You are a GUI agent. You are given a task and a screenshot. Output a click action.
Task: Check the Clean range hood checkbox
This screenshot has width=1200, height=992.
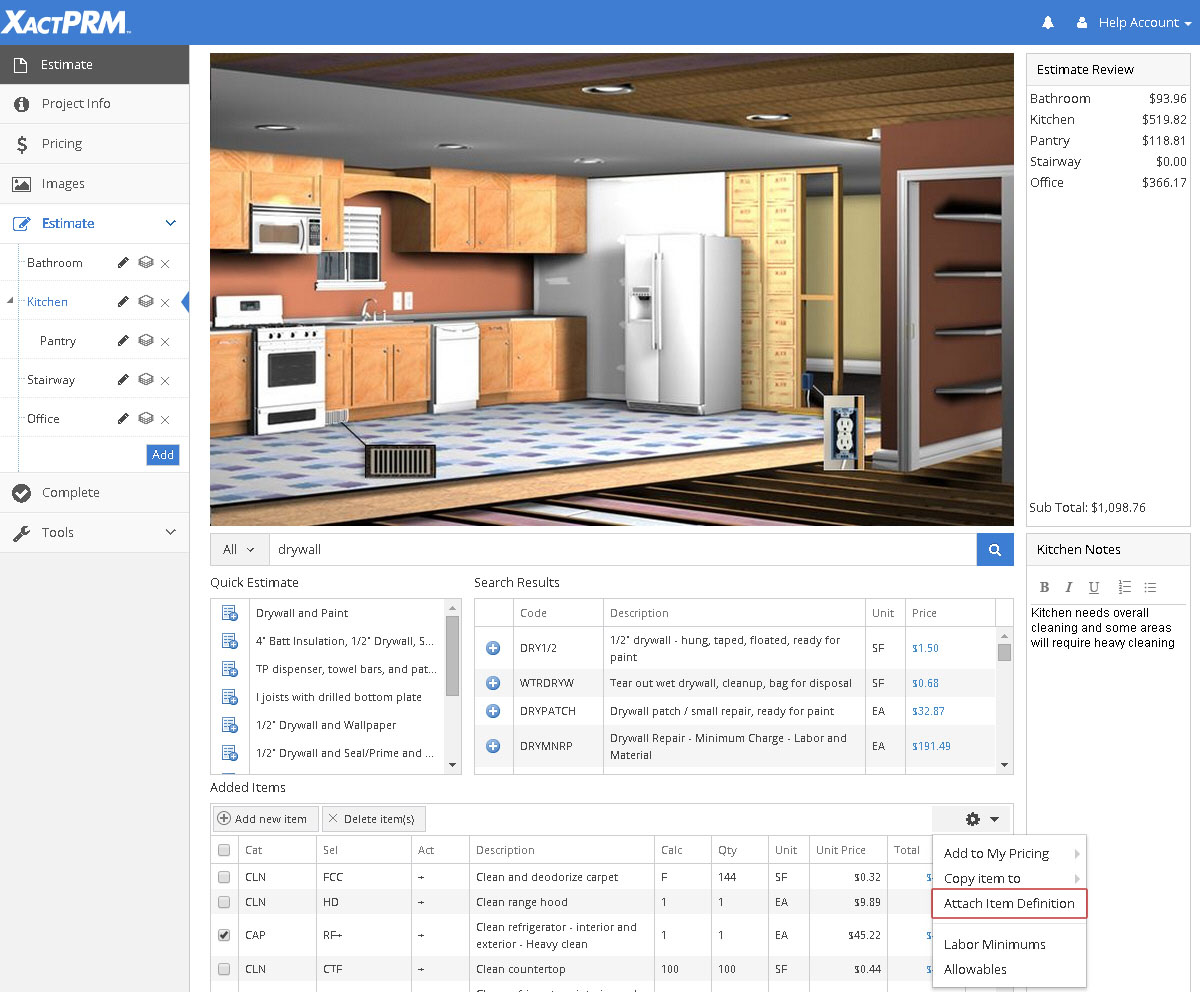pos(224,902)
